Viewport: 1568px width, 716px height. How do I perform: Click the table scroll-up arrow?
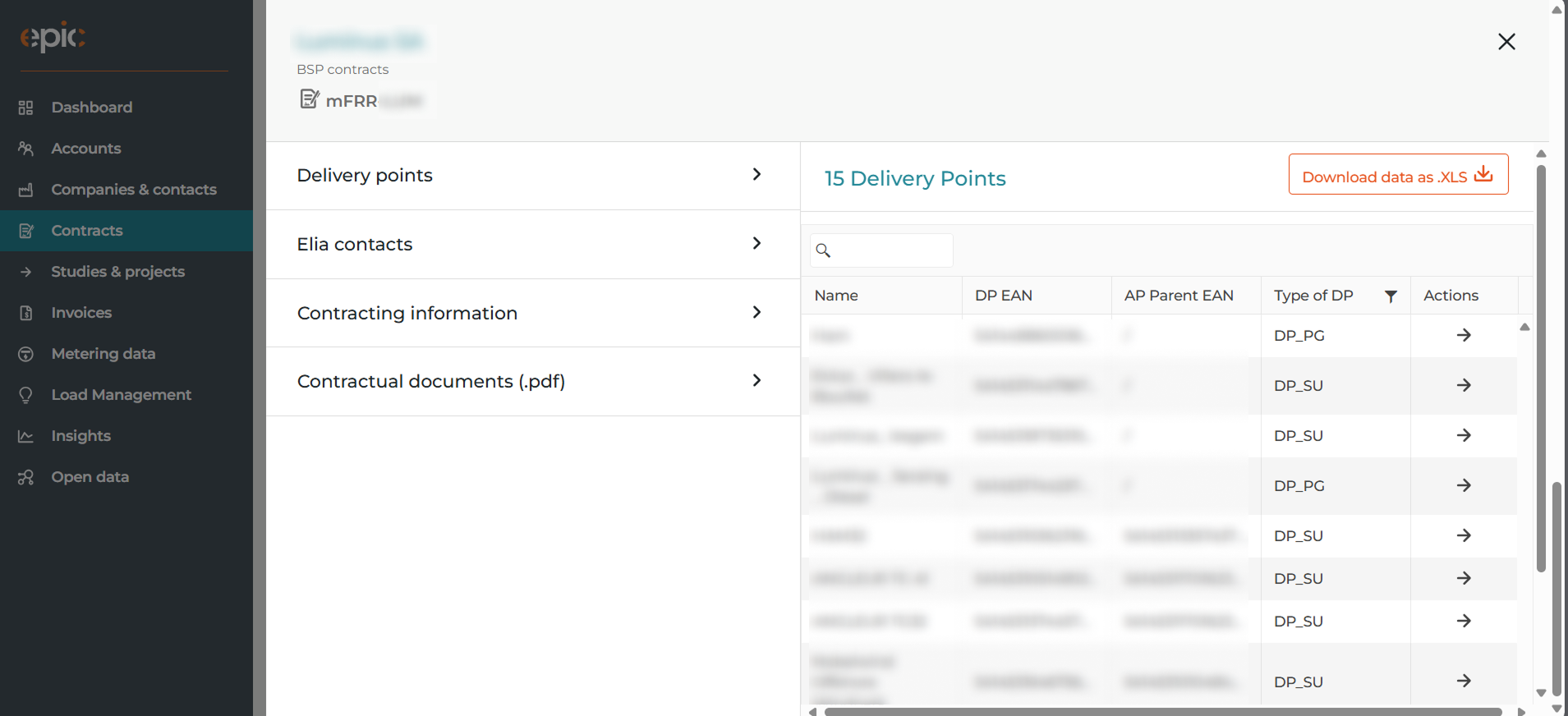tap(1524, 327)
